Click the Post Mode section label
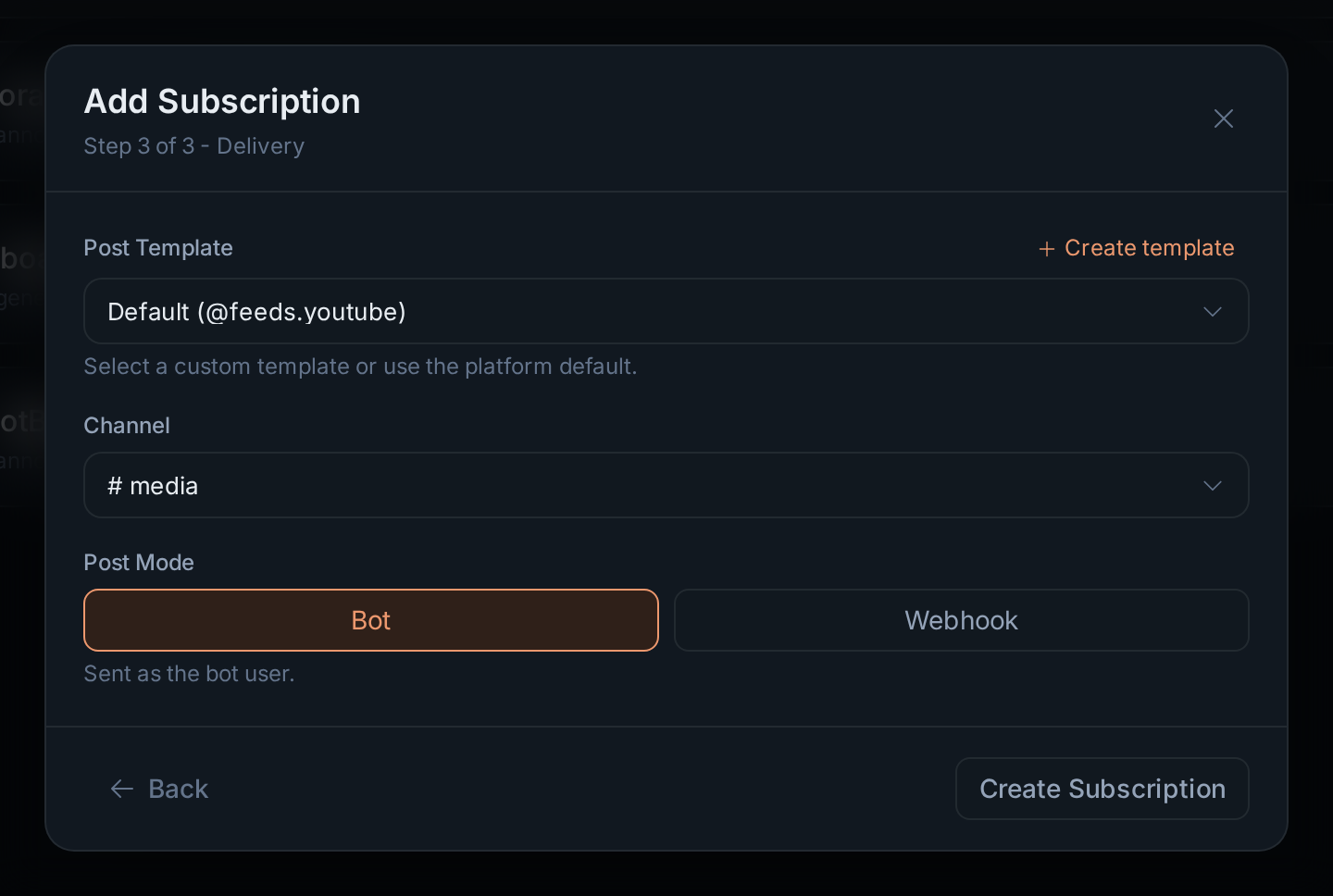 tap(139, 563)
